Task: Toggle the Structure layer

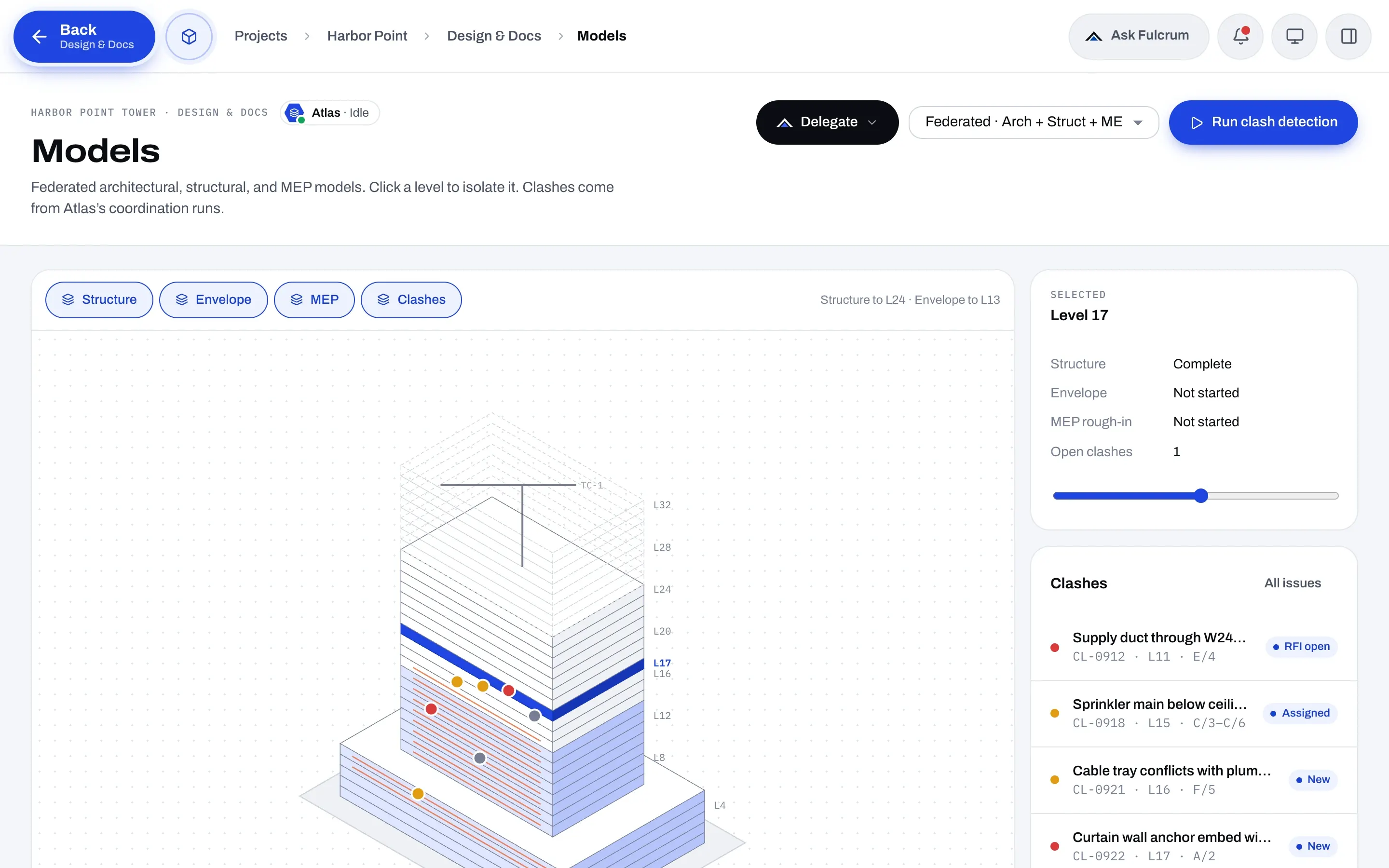Action: (x=99, y=299)
